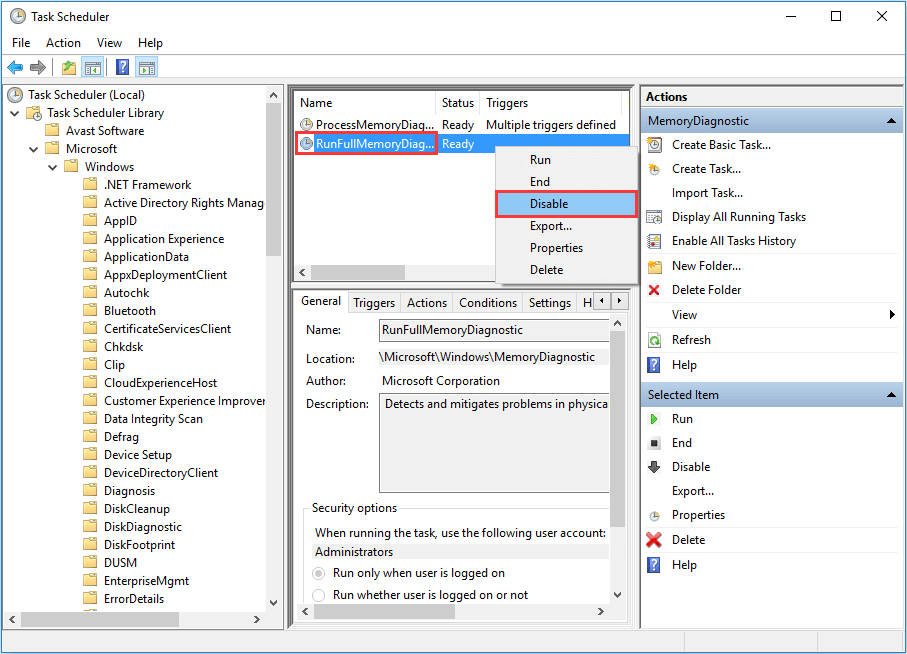Image resolution: width=907 pixels, height=654 pixels.
Task: Switch to the Settings tab
Action: 550,302
